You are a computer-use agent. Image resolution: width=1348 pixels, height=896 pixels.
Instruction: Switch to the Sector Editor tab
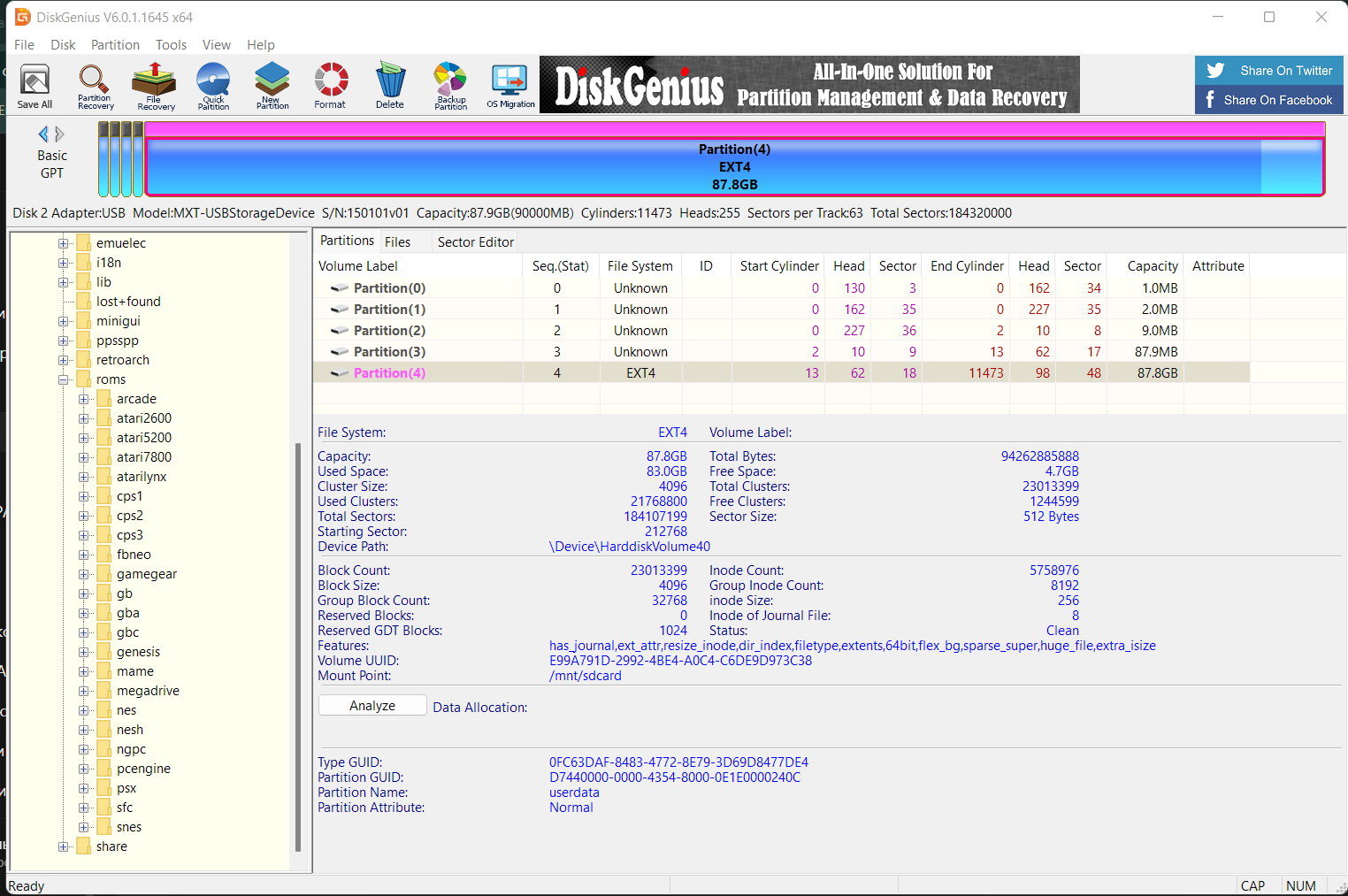click(x=476, y=242)
